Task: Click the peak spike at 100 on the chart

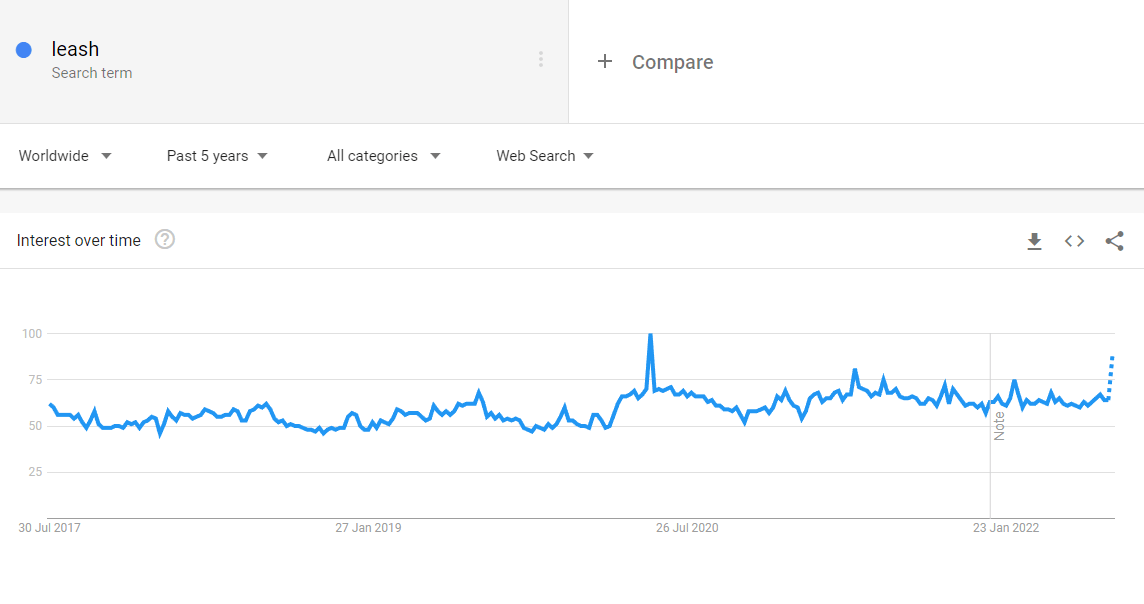Action: click(x=650, y=335)
